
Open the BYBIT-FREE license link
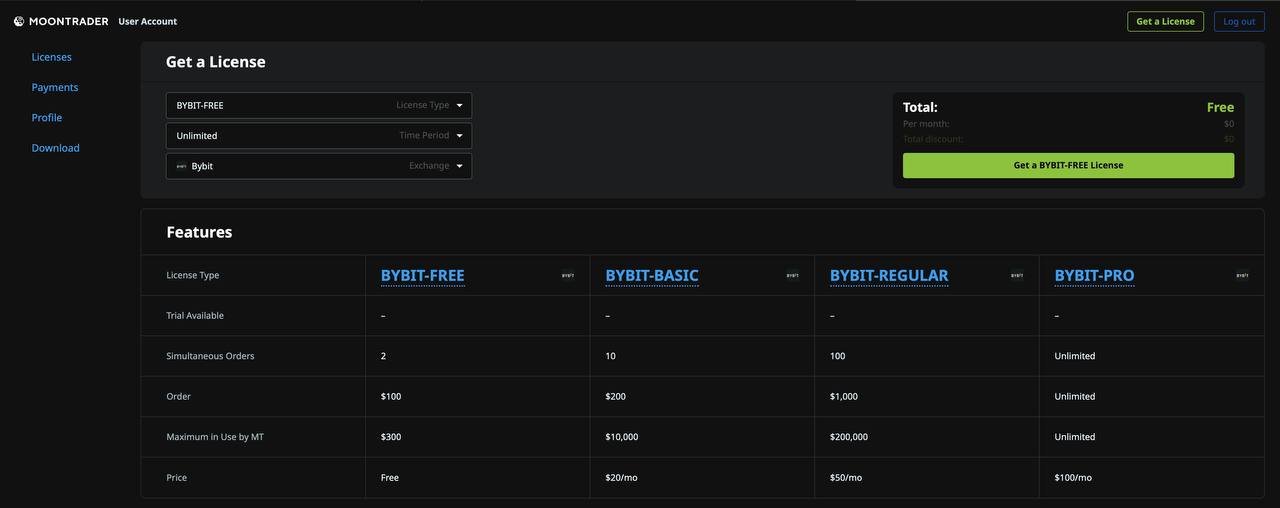coord(422,275)
